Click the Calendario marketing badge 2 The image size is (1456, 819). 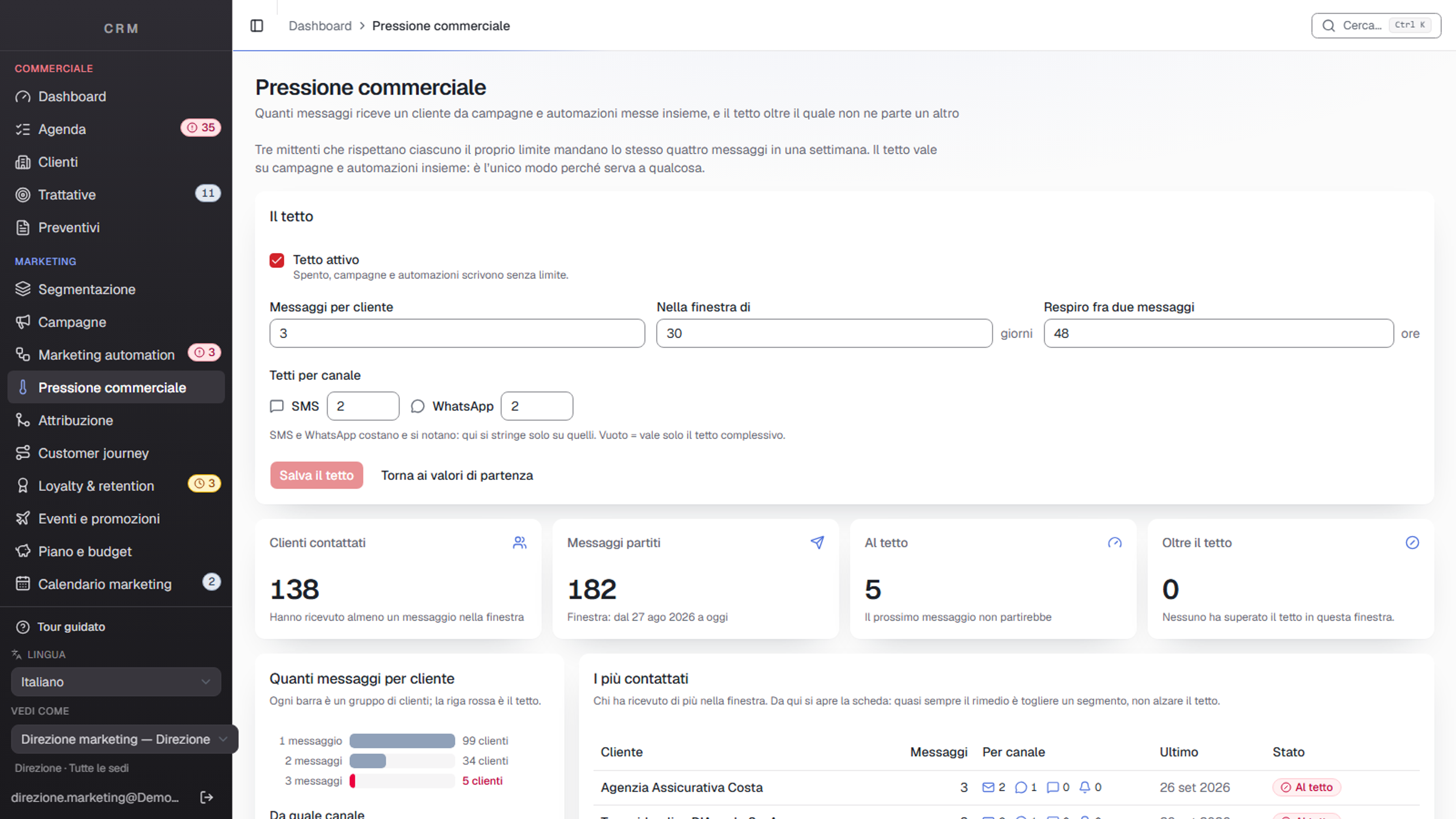212,582
